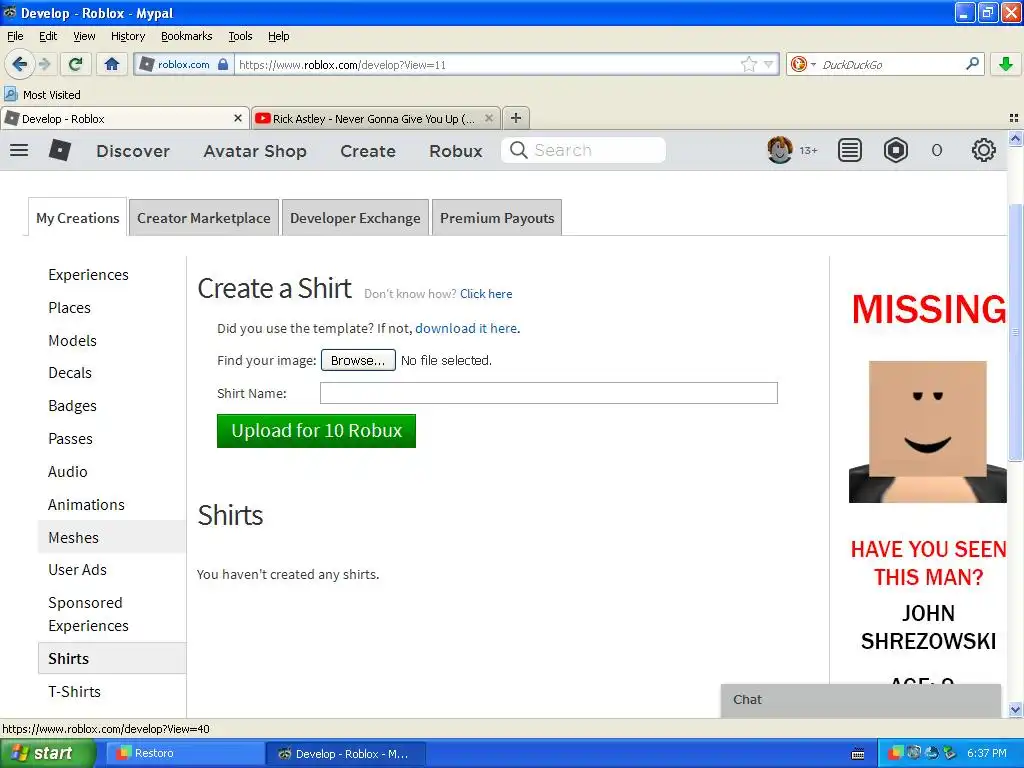Image resolution: width=1024 pixels, height=768 pixels.
Task: Focus the Shirt Name input field
Action: (x=549, y=393)
